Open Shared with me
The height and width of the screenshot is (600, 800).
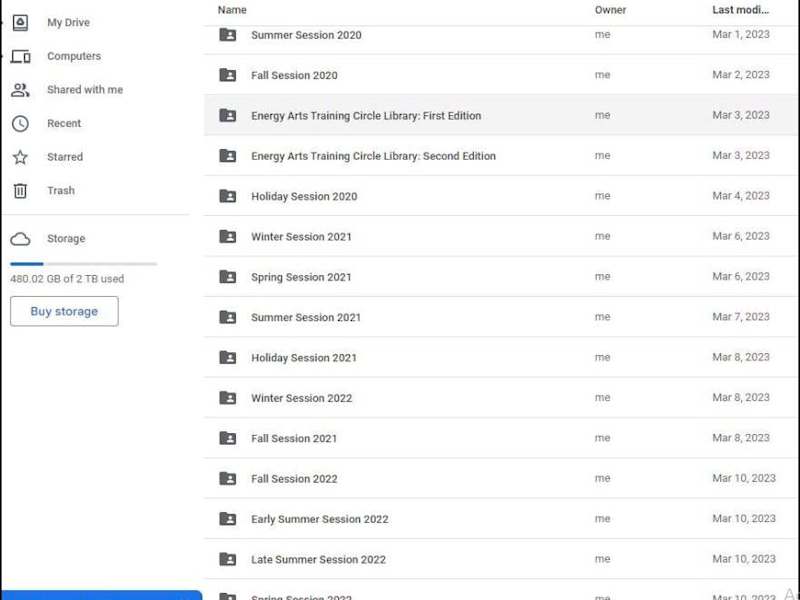[85, 90]
